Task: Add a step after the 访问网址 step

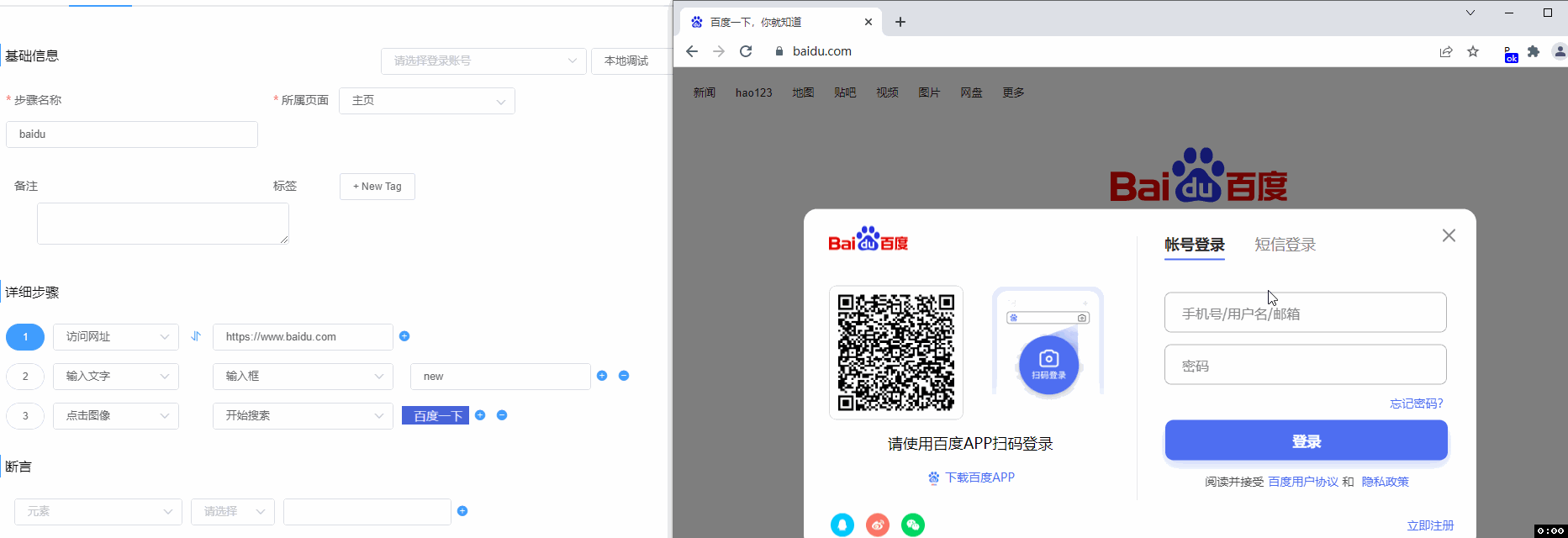Action: coord(404,336)
